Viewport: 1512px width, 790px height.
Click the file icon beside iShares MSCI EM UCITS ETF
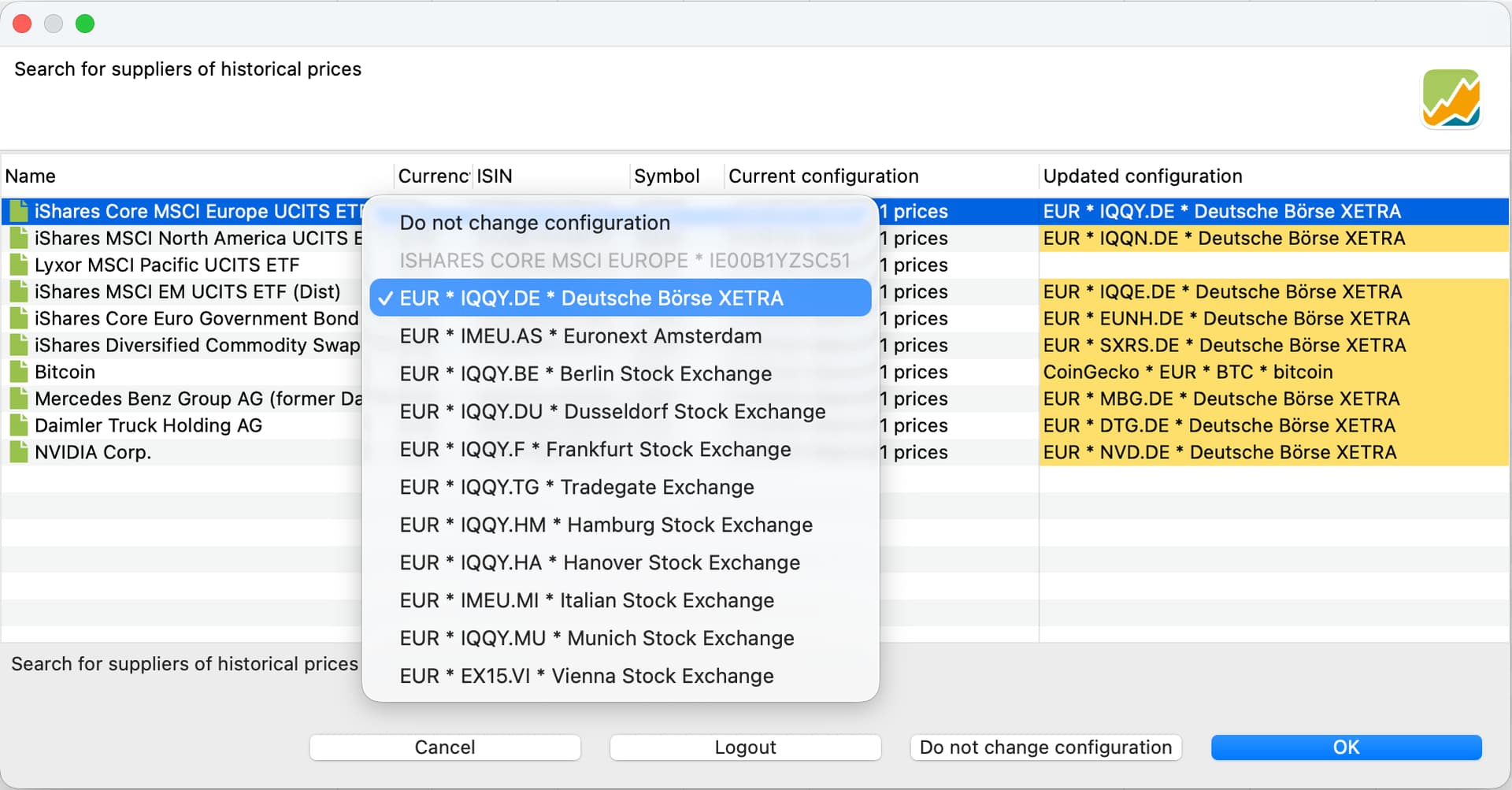19,291
